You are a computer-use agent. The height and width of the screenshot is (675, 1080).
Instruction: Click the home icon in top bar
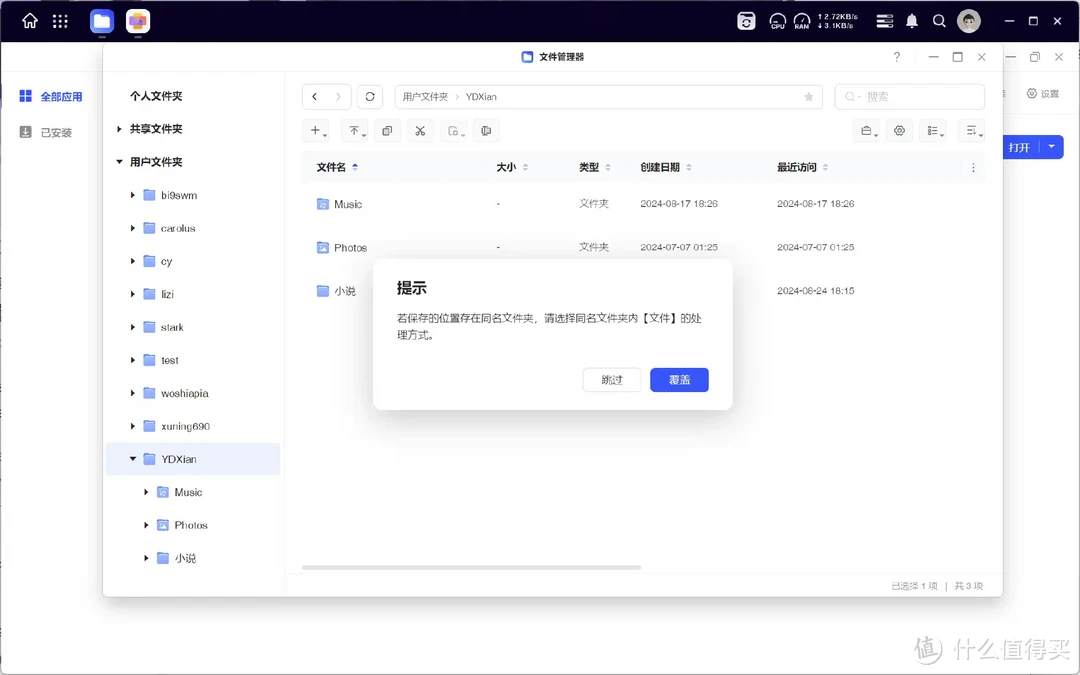(x=30, y=21)
